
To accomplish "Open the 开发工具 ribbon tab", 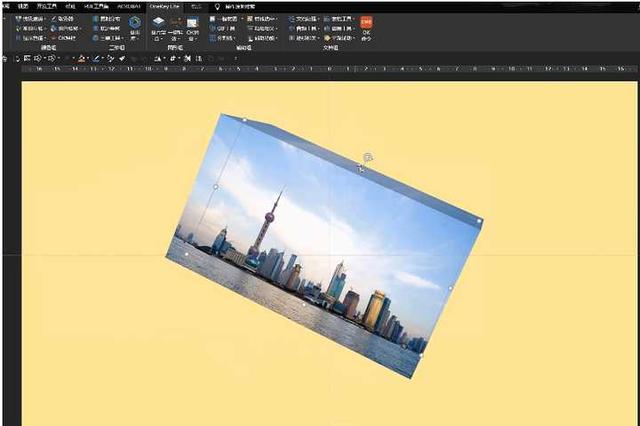I will click(x=48, y=5).
